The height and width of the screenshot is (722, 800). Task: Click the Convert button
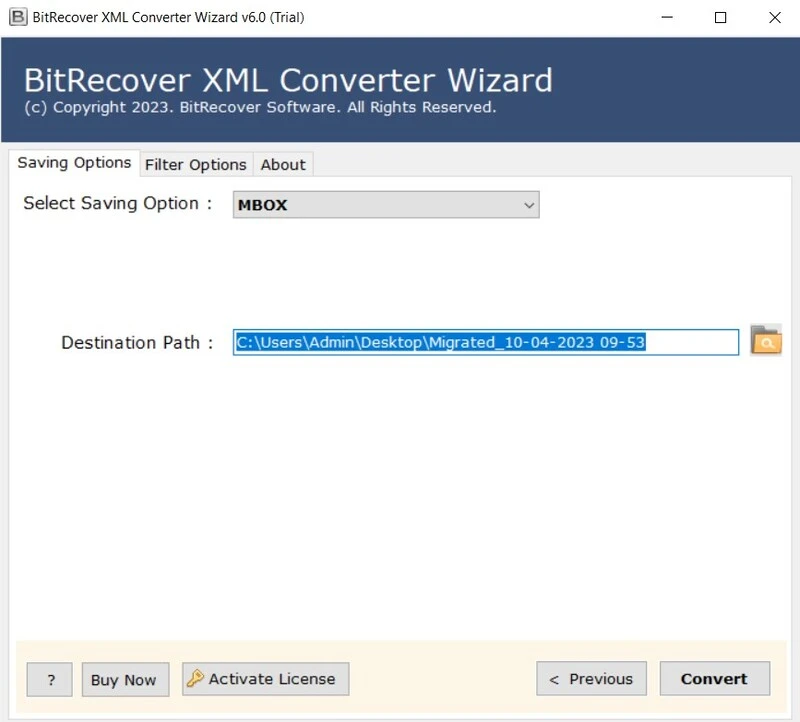pyautogui.click(x=714, y=679)
